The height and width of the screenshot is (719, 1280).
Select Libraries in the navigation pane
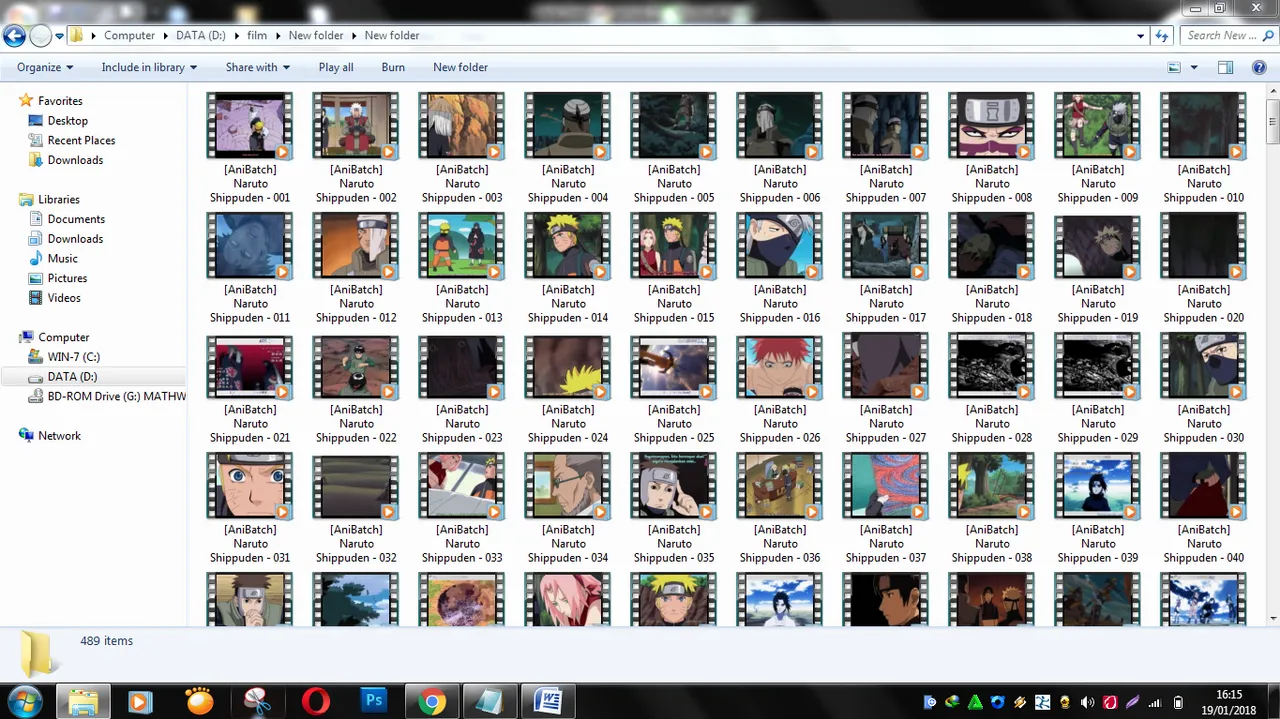click(x=59, y=199)
